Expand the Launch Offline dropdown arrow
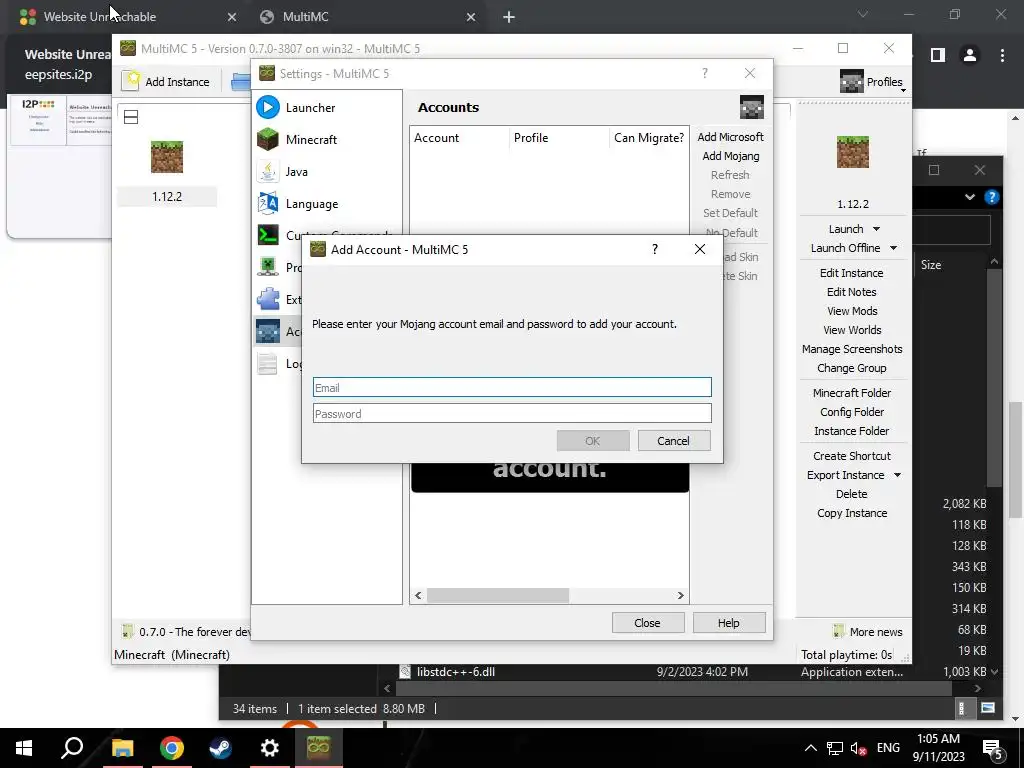The width and height of the screenshot is (1024, 768). [x=893, y=248]
